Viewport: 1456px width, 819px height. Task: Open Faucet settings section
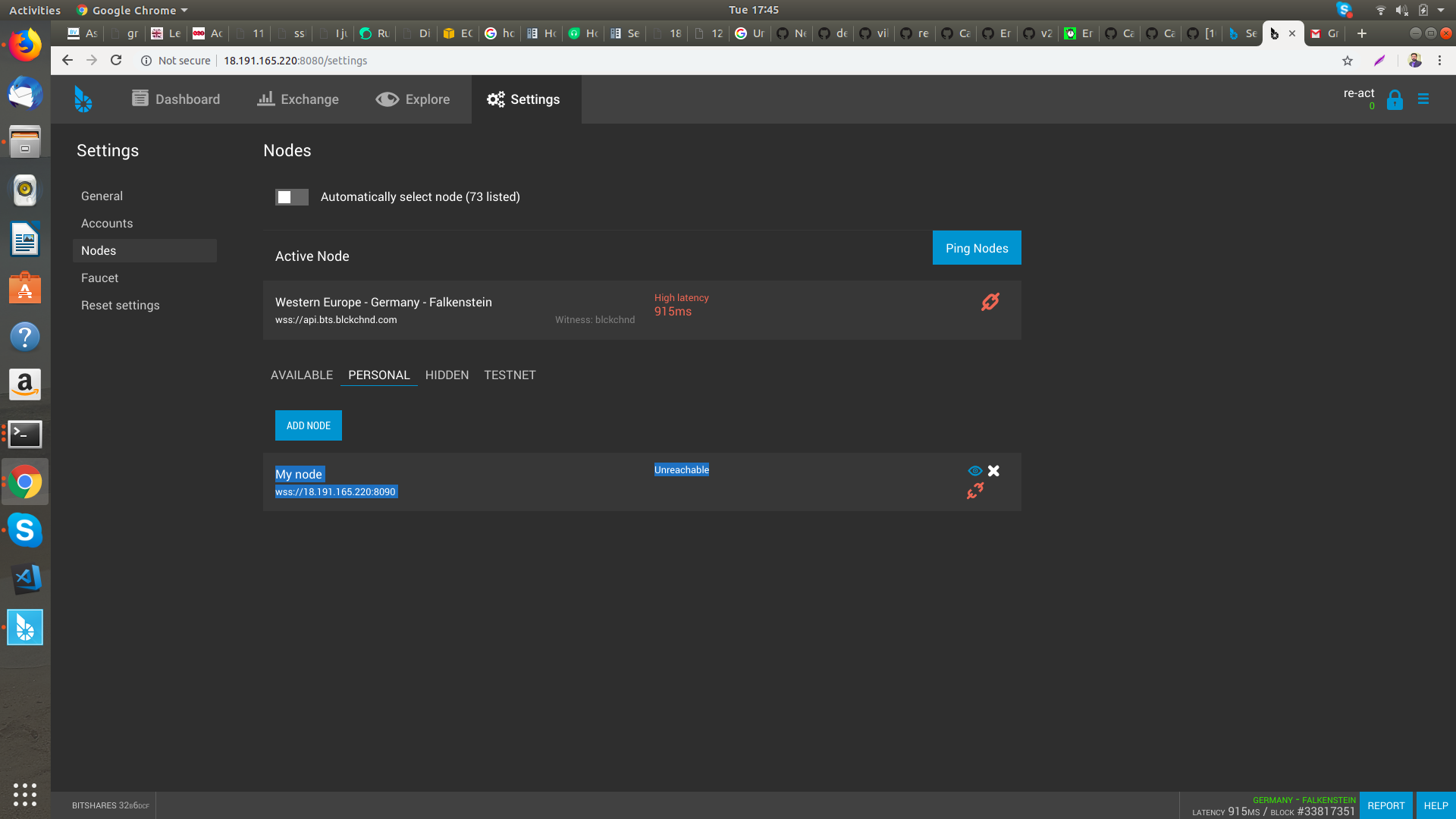pyautogui.click(x=99, y=278)
